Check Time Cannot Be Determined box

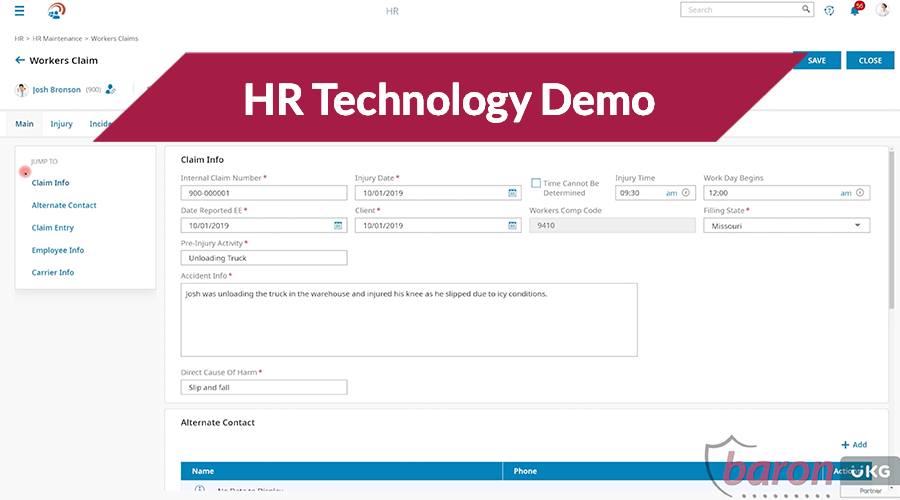click(536, 183)
